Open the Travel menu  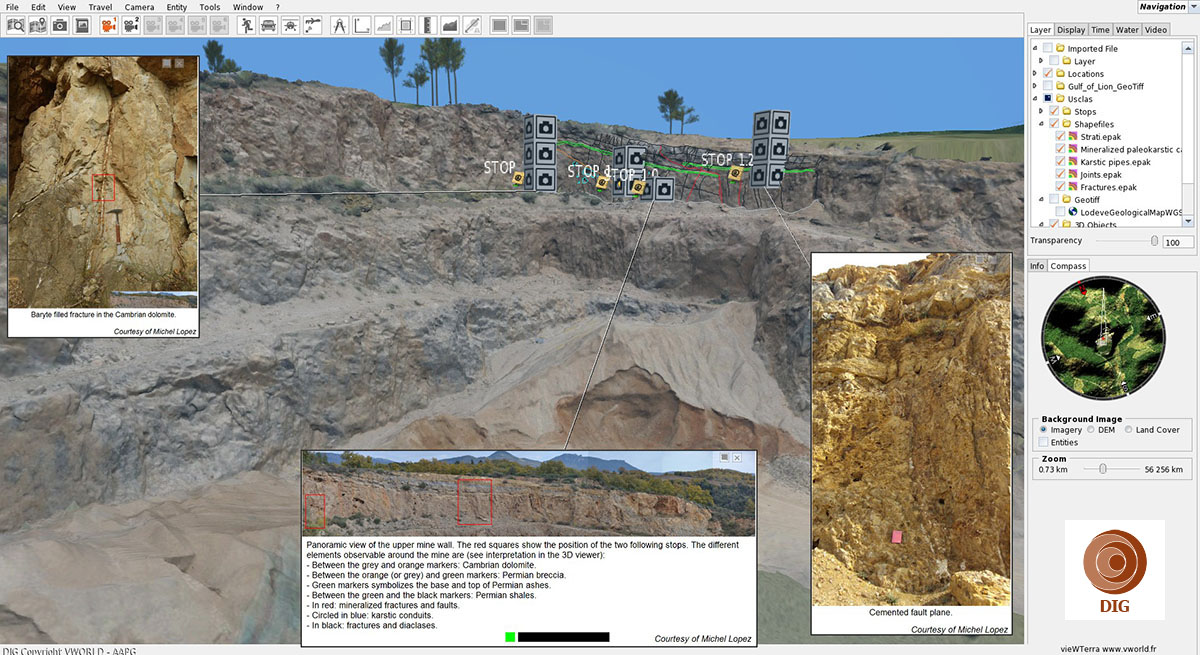(100, 7)
